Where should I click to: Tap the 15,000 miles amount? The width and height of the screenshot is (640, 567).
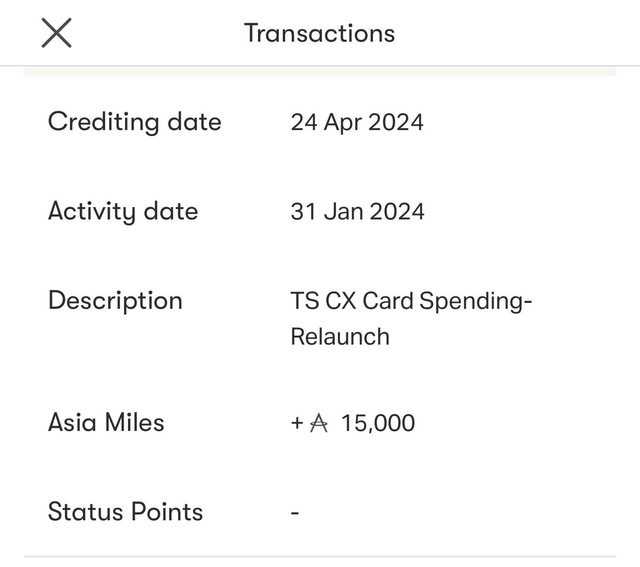click(x=378, y=423)
